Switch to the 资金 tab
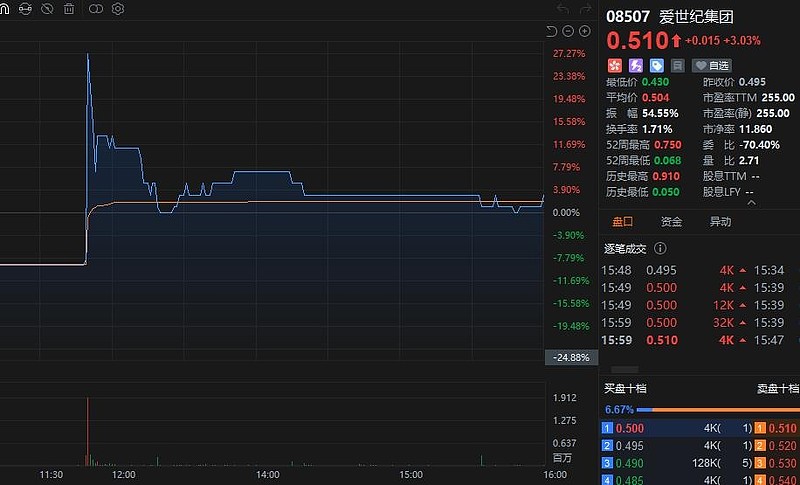 (x=671, y=222)
